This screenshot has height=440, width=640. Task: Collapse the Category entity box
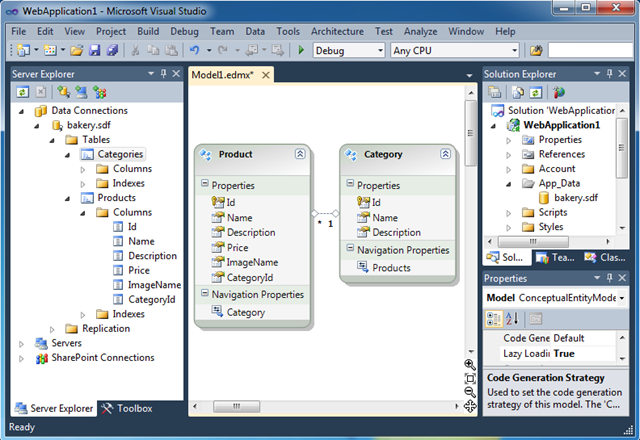click(445, 154)
